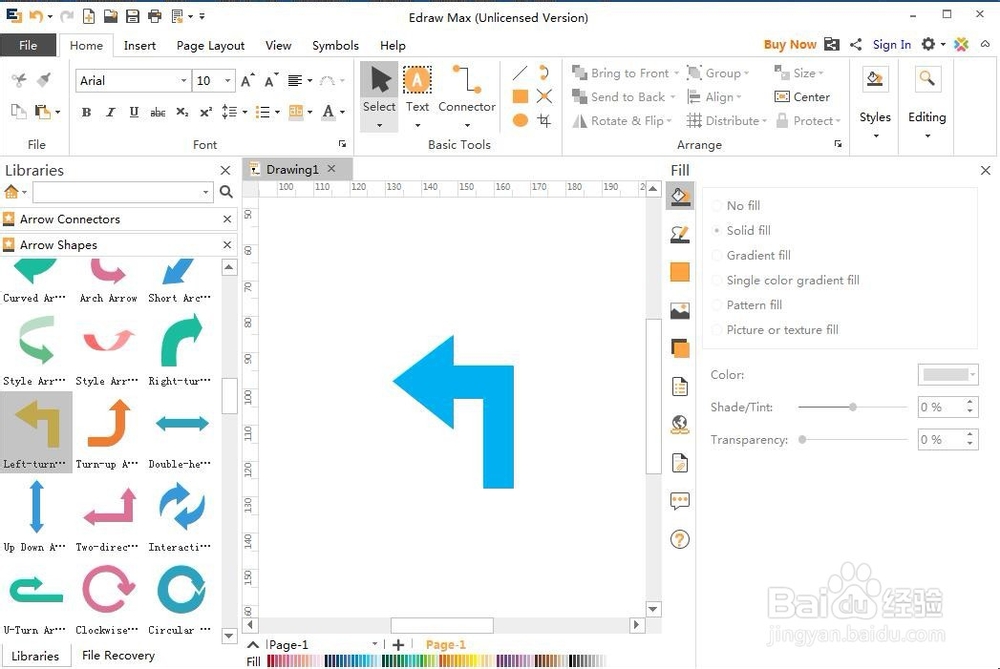Apply italic formatting

(110, 112)
